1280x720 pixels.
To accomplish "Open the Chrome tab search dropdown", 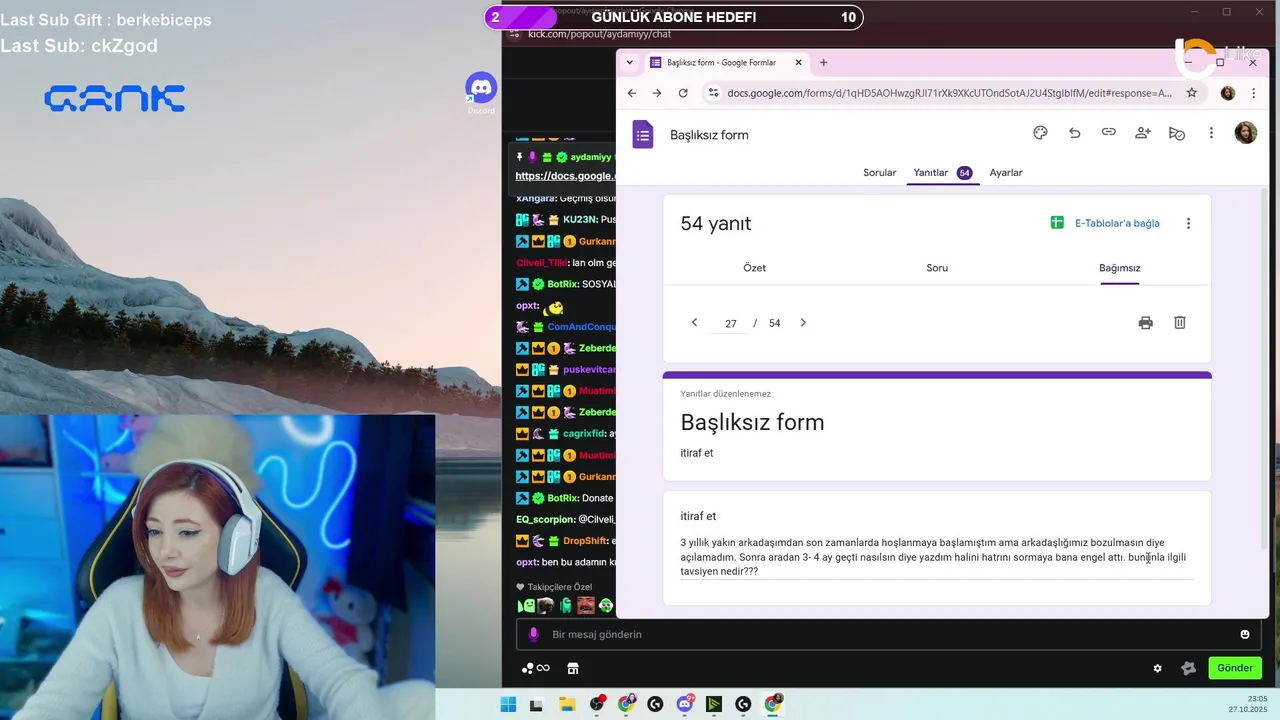I will point(629,62).
